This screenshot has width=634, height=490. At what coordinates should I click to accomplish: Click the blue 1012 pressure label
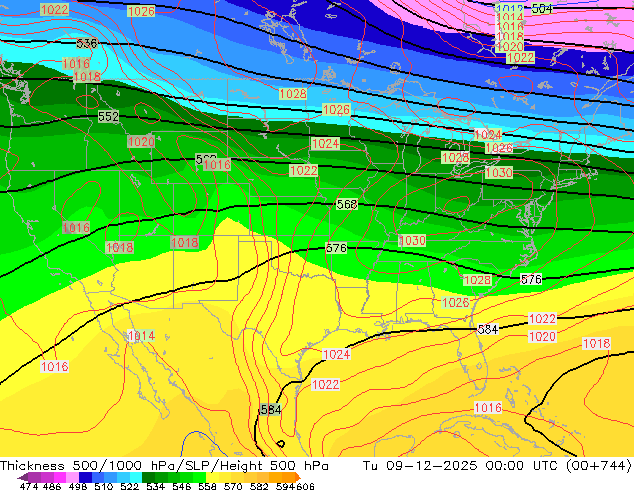click(509, 8)
